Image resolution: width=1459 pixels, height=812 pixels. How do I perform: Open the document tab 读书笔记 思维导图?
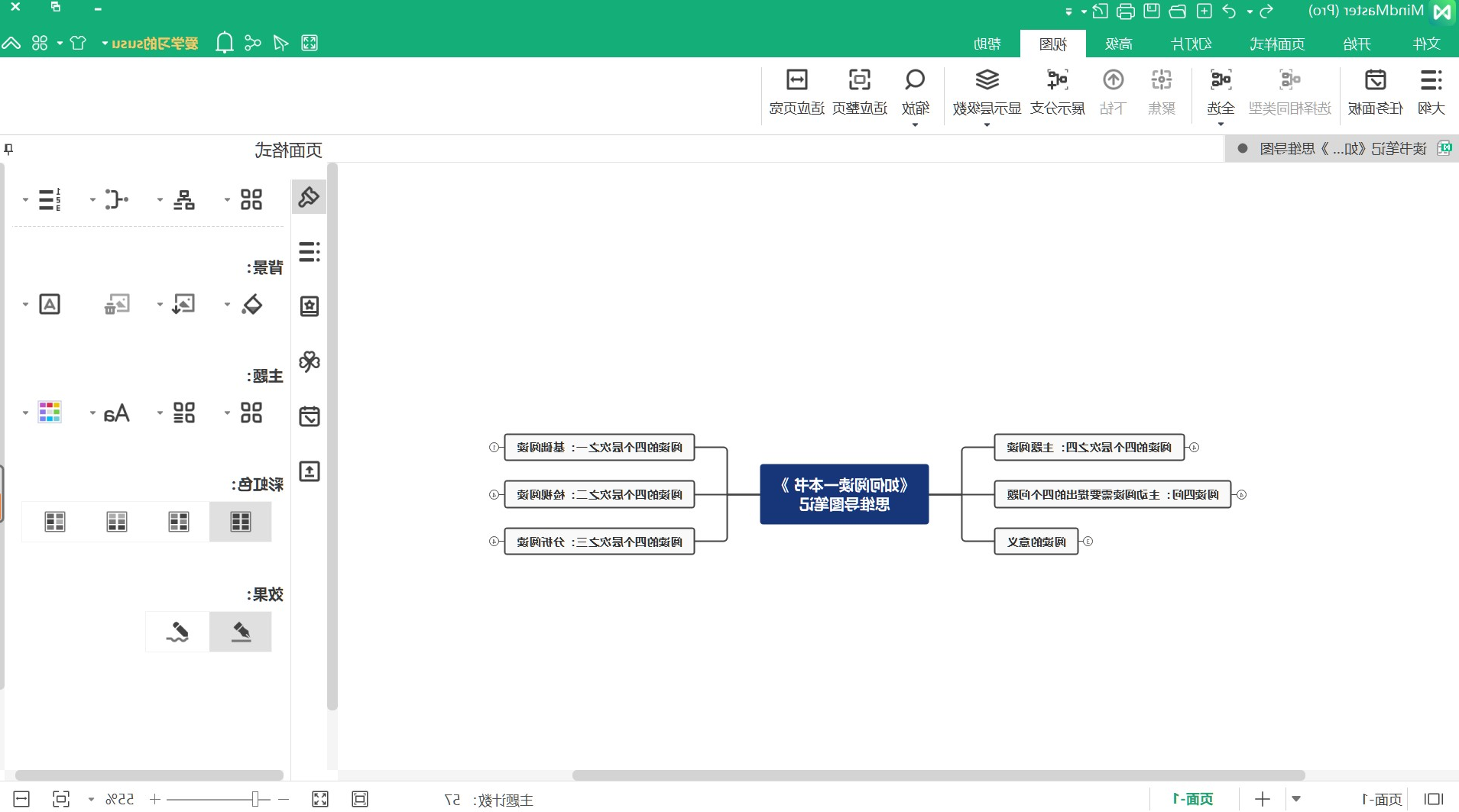(1342, 149)
